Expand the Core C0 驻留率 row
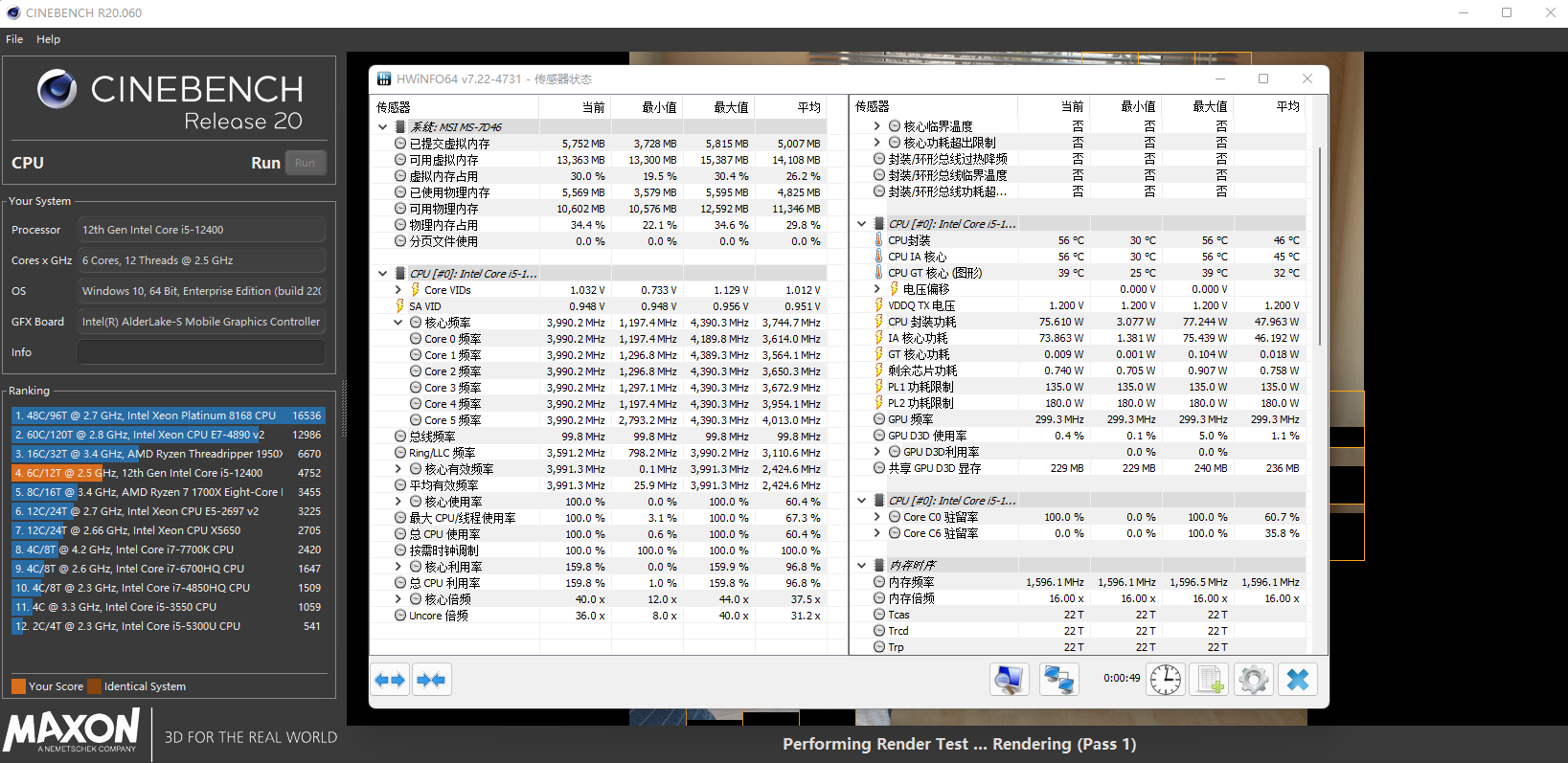Screen dimensions: 1568x763 877,517
